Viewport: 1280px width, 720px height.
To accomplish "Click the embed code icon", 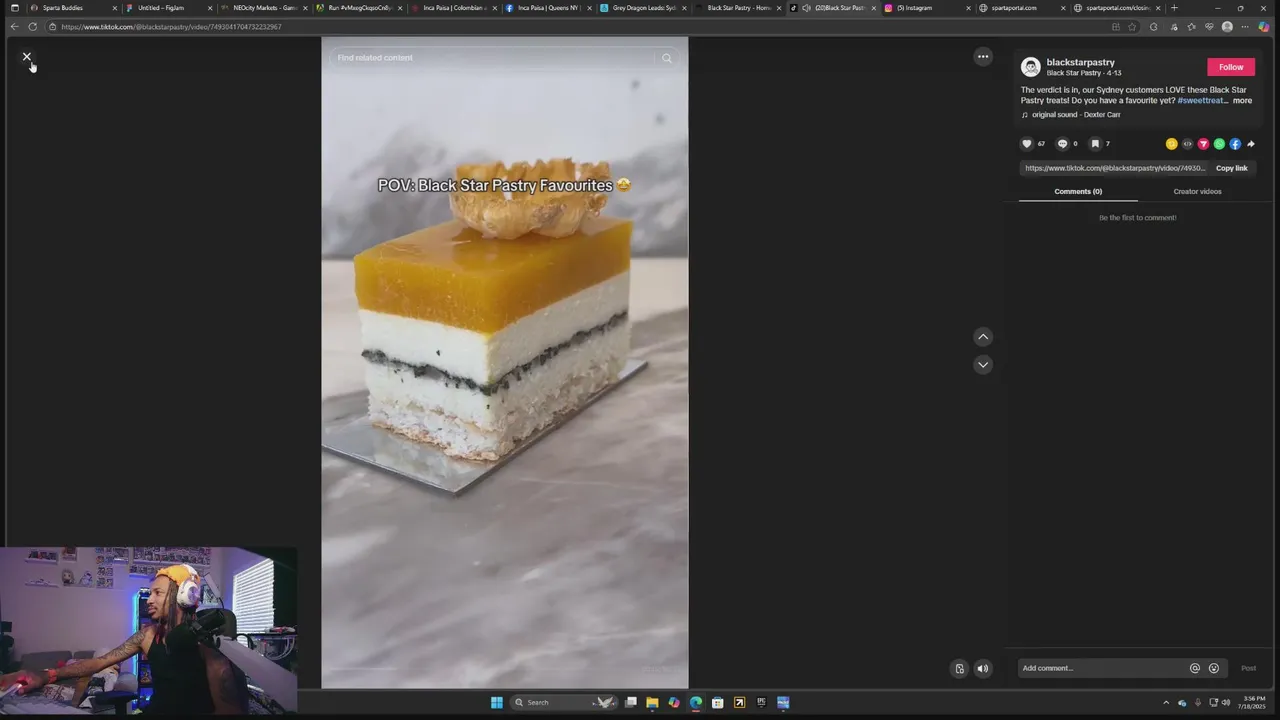I will coord(1188,144).
